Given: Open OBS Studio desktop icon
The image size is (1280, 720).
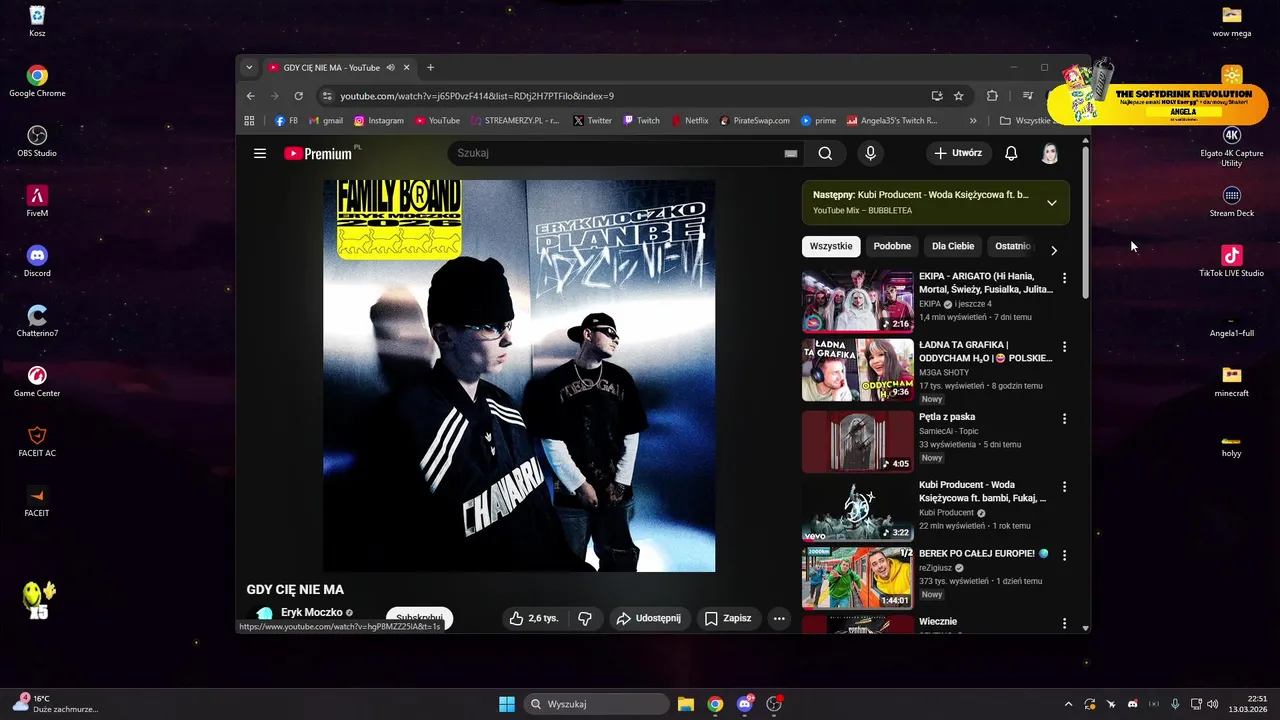Looking at the screenshot, I should tap(37, 140).
